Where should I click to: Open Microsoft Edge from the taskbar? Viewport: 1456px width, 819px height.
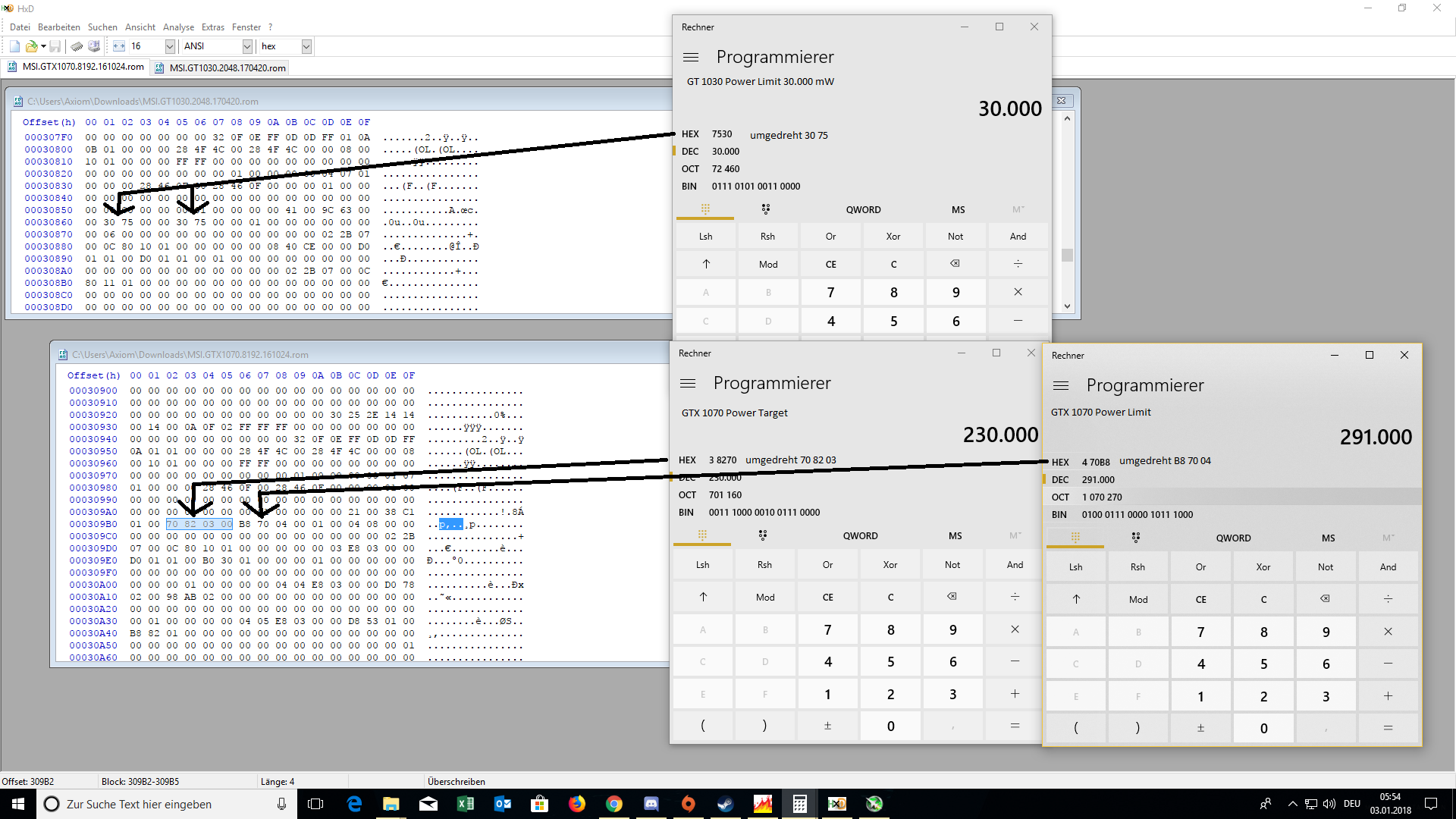point(354,804)
